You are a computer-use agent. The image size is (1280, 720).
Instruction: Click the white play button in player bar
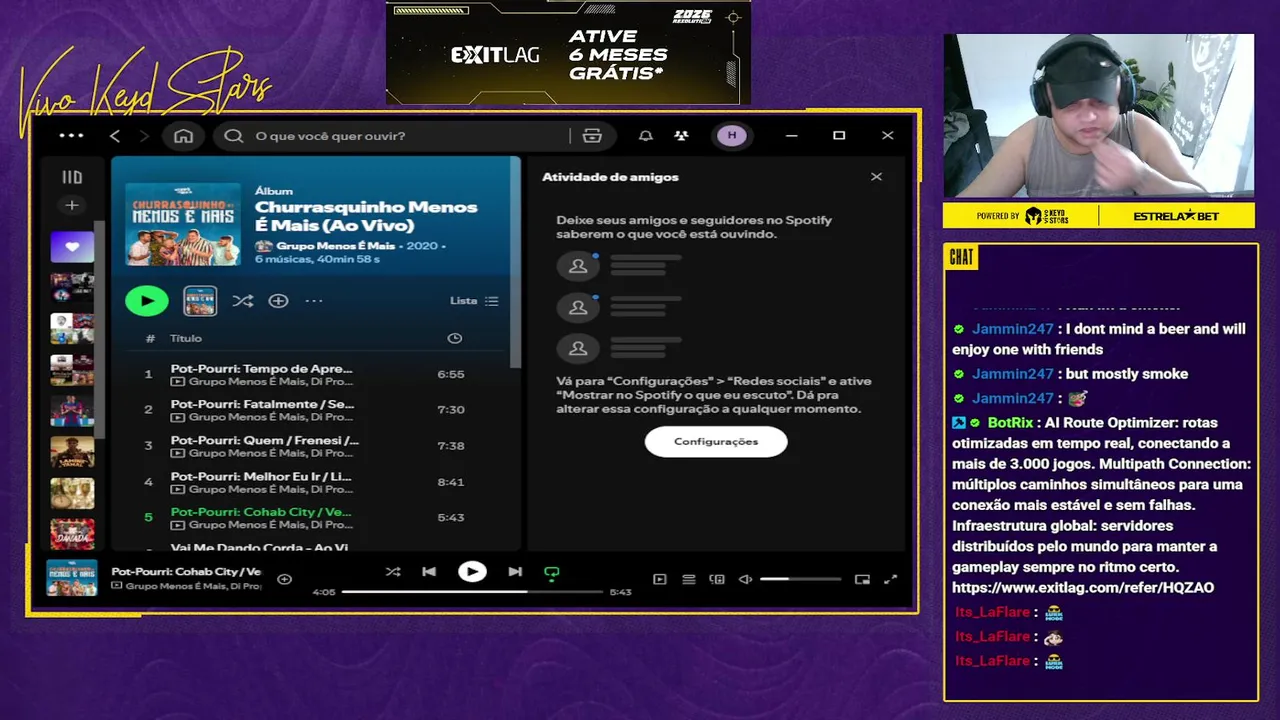click(472, 572)
